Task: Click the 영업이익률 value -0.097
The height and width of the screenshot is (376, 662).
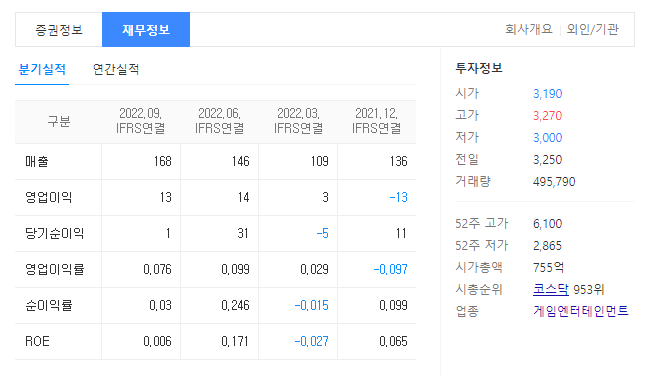Action: click(x=391, y=269)
